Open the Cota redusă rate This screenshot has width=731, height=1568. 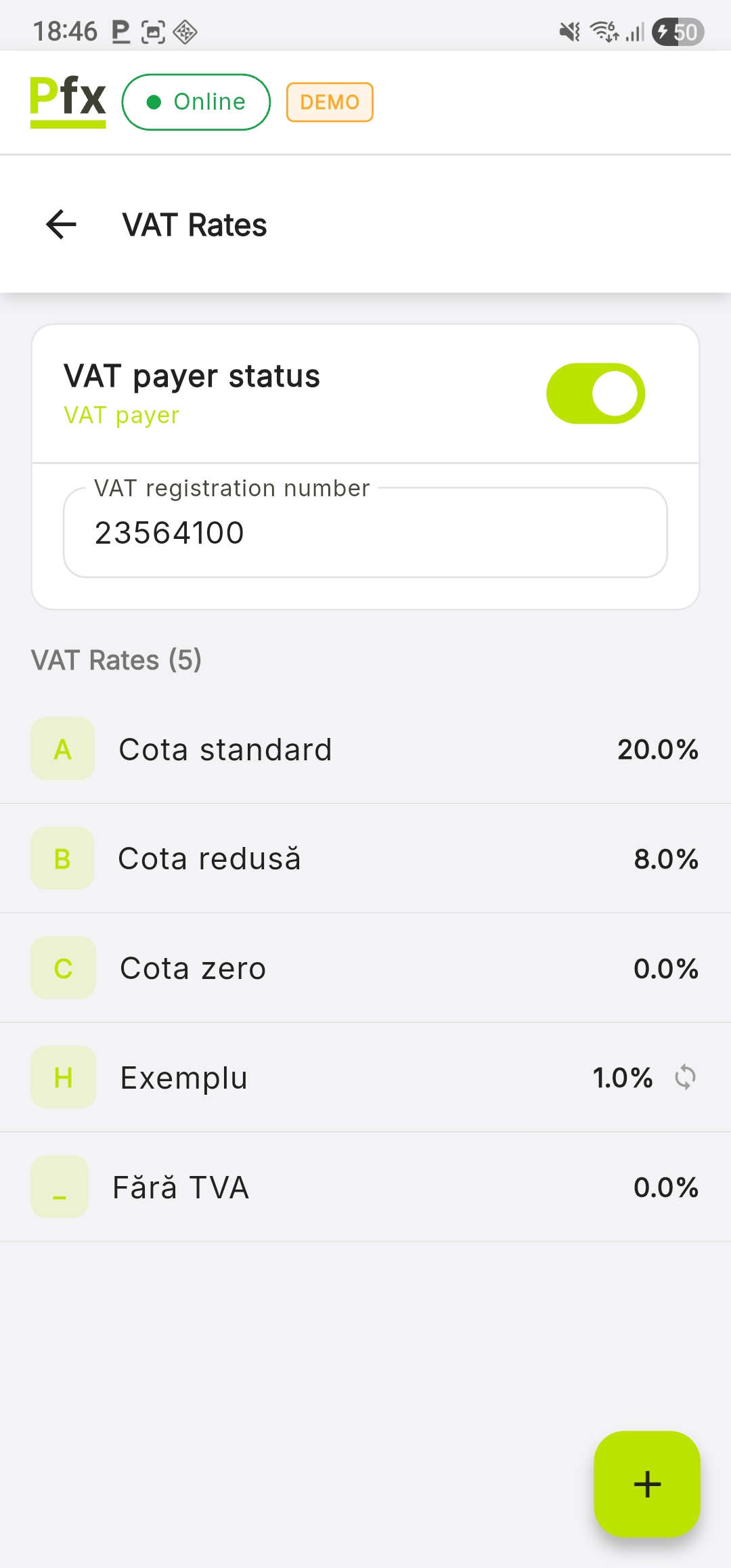coord(365,859)
